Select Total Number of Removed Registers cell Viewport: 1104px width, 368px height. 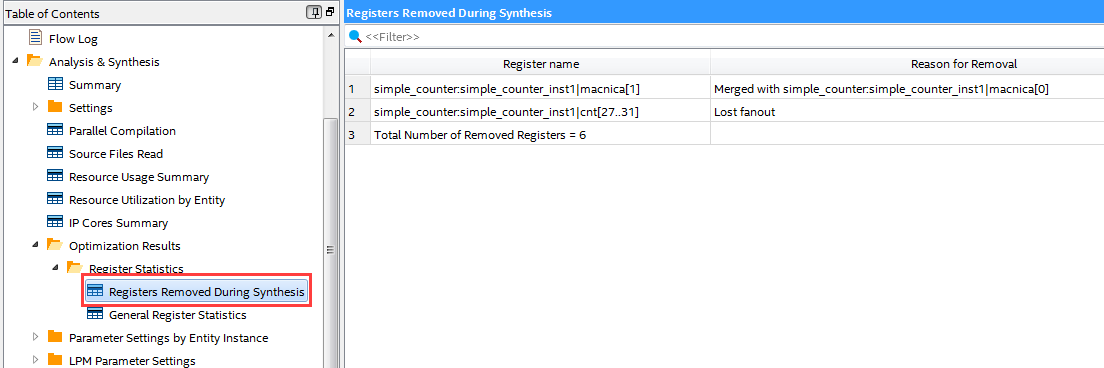coord(541,134)
